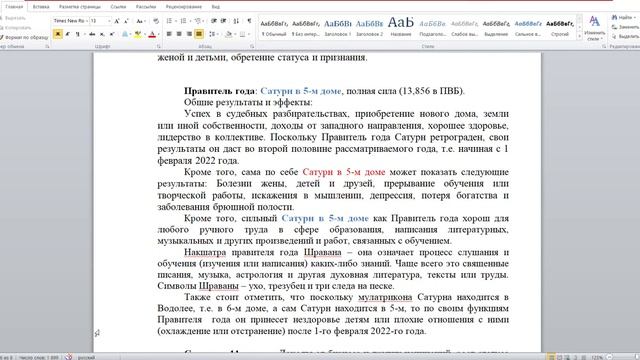Click русский language indicator

click(x=87, y=357)
